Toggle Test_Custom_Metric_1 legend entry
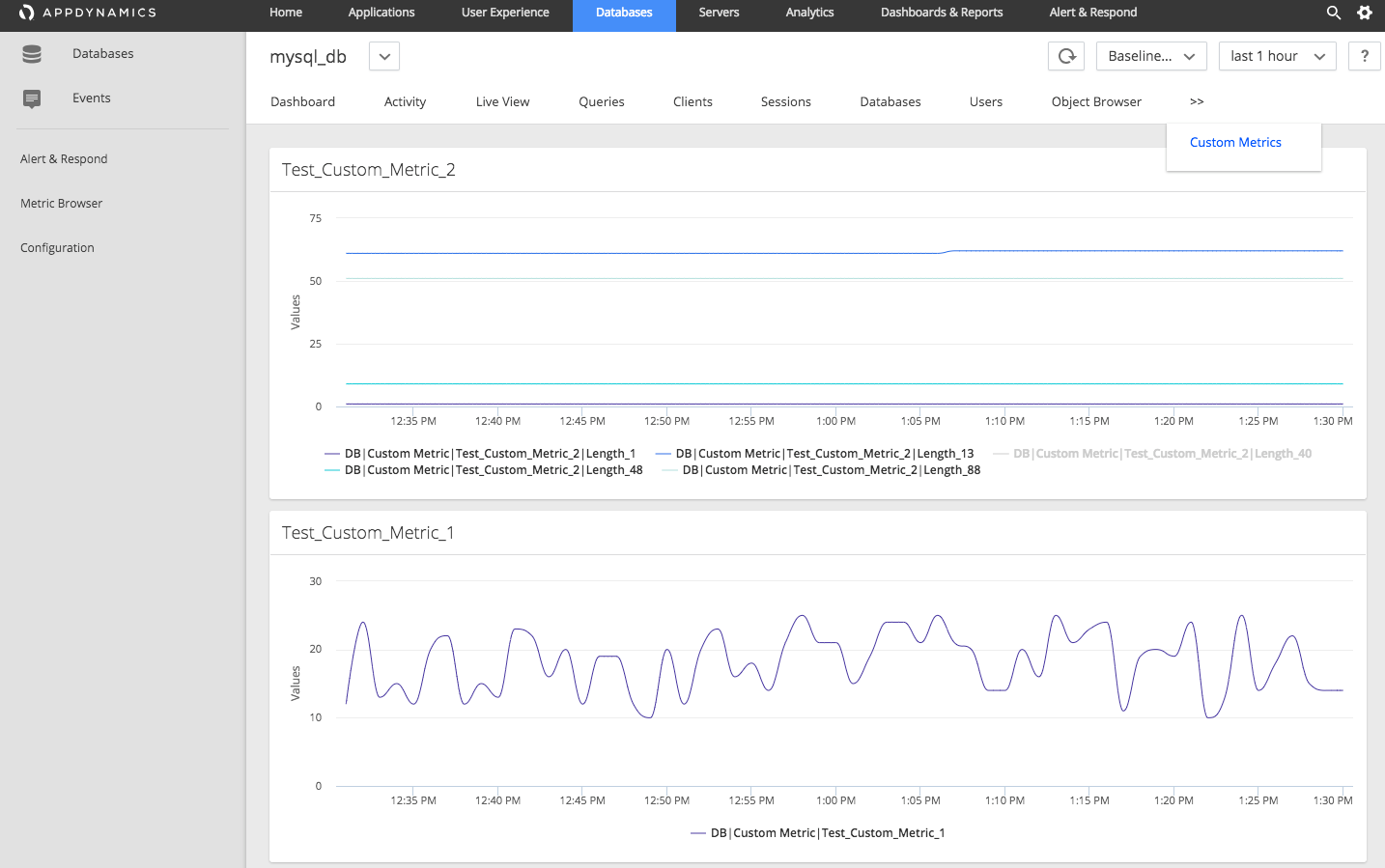 tap(818, 833)
